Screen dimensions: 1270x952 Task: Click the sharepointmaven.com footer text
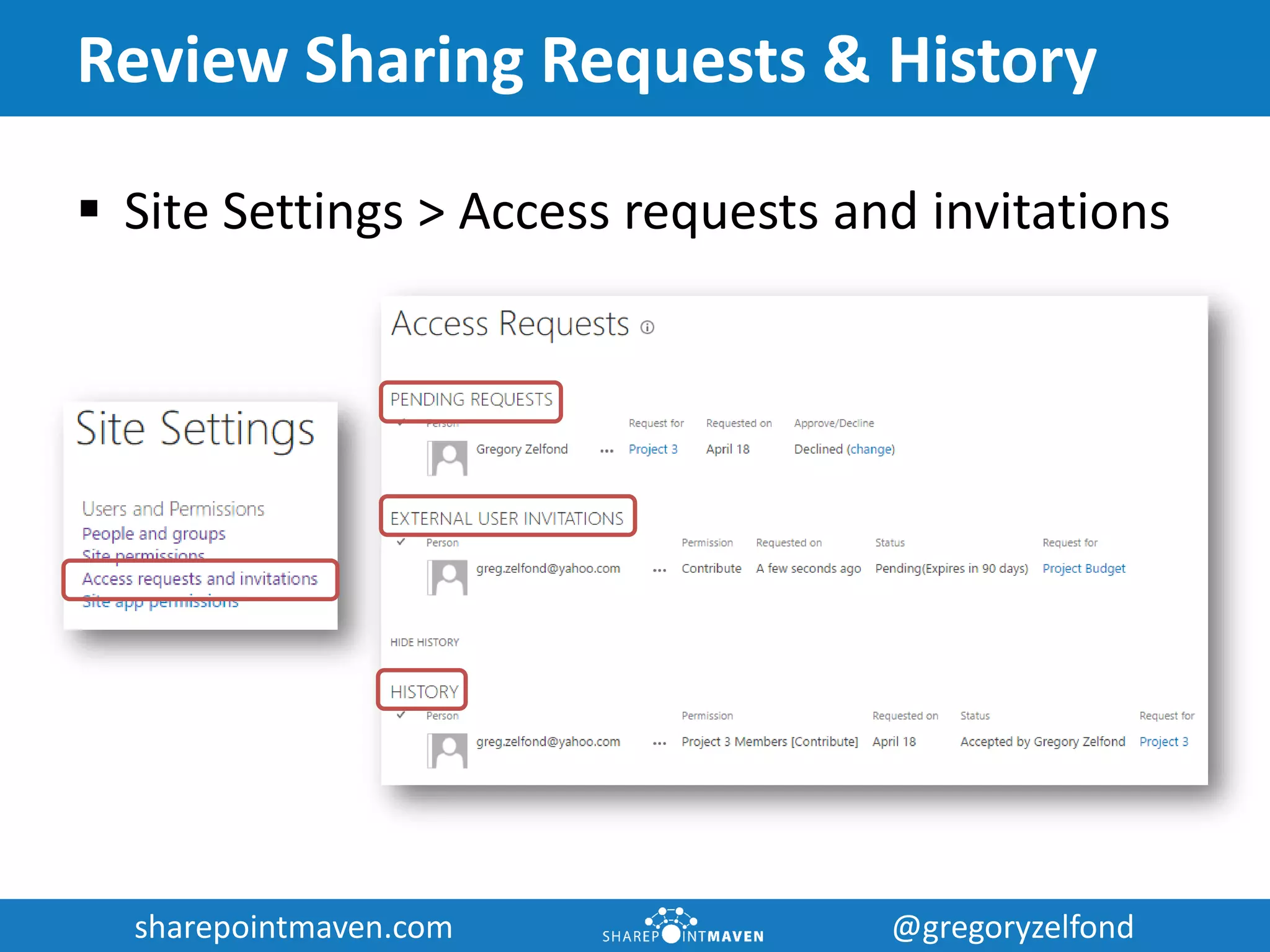(293, 927)
